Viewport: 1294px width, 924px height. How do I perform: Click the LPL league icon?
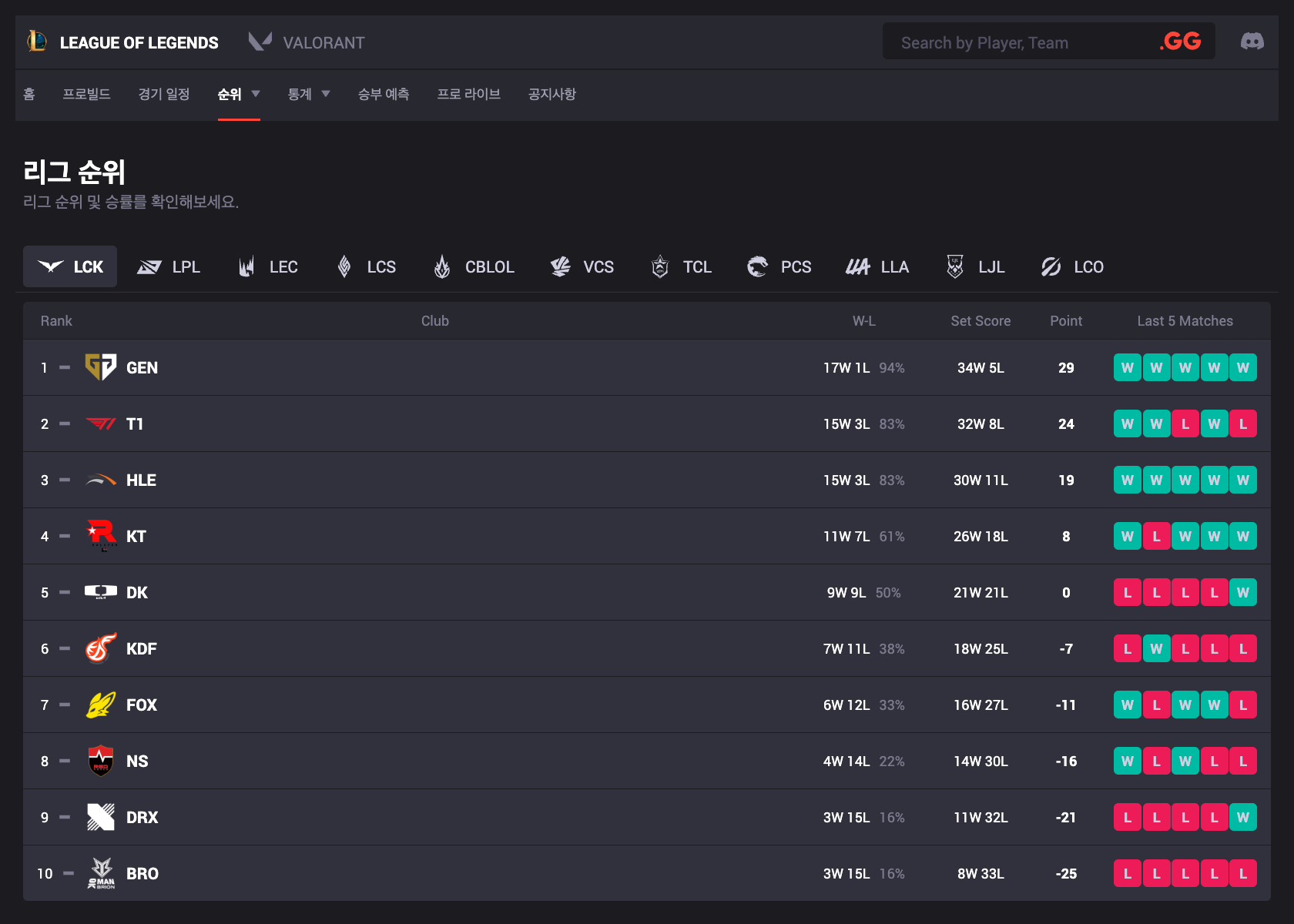coord(149,267)
